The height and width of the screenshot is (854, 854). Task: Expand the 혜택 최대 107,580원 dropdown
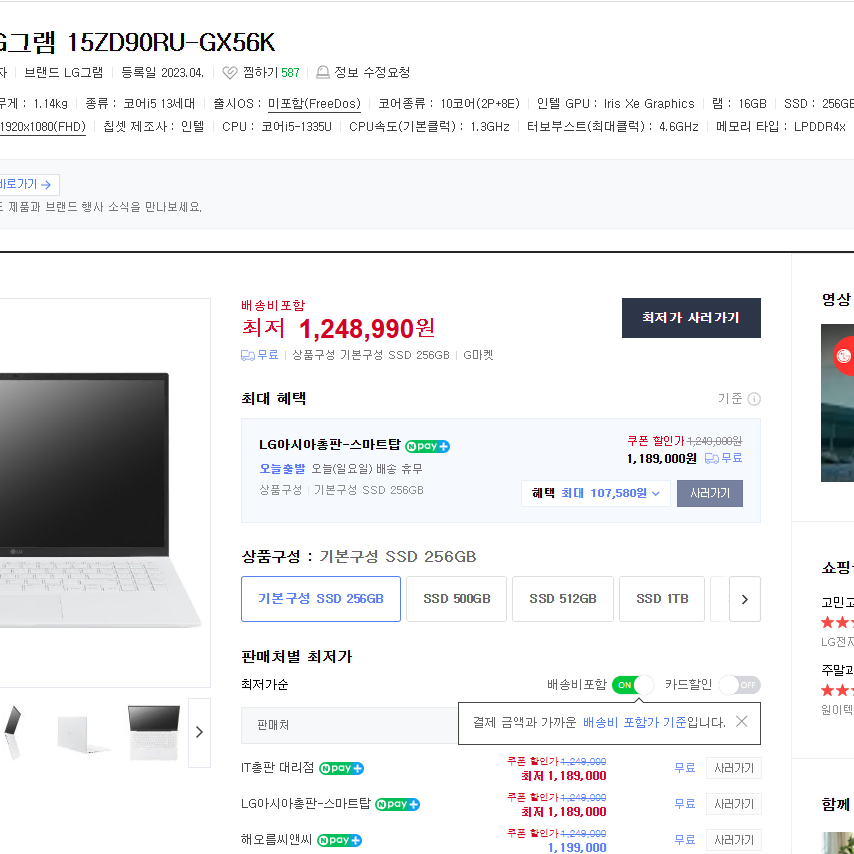(596, 493)
